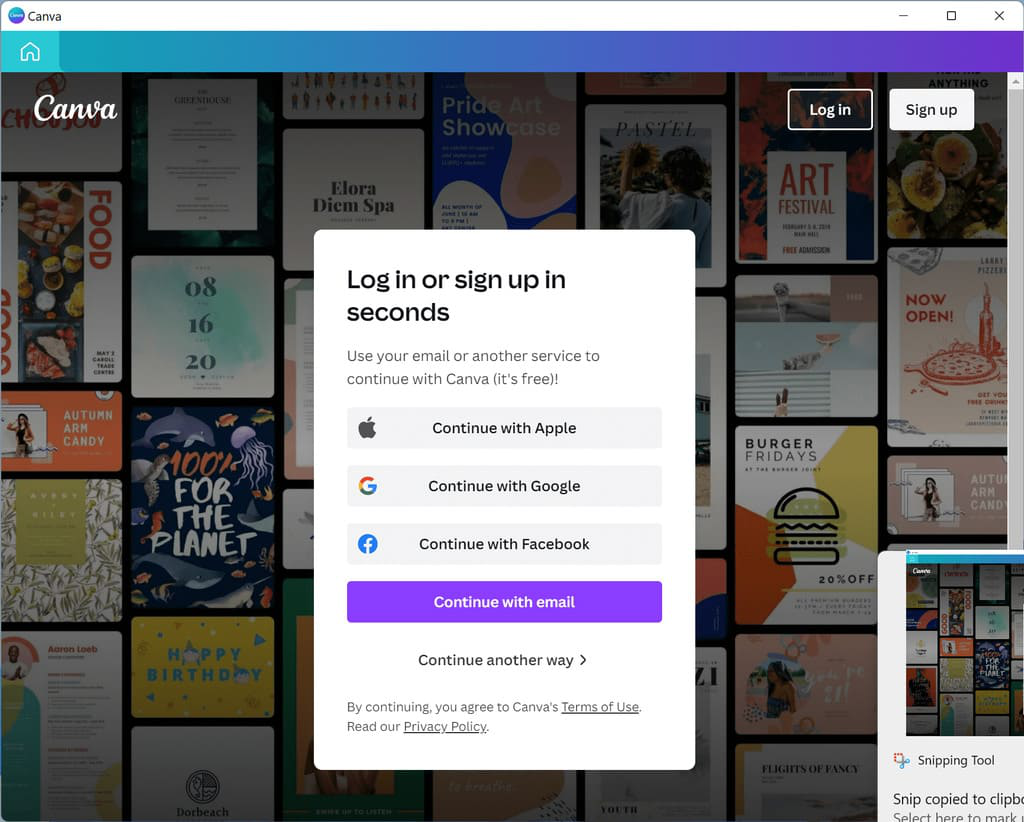Click the Apple logo icon
1024x822 pixels.
click(x=367, y=428)
